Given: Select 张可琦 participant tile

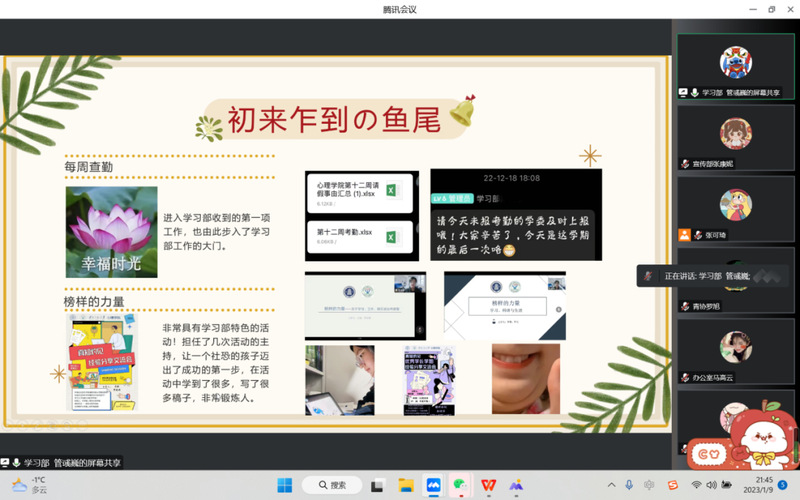Looking at the screenshot, I should point(735,208).
